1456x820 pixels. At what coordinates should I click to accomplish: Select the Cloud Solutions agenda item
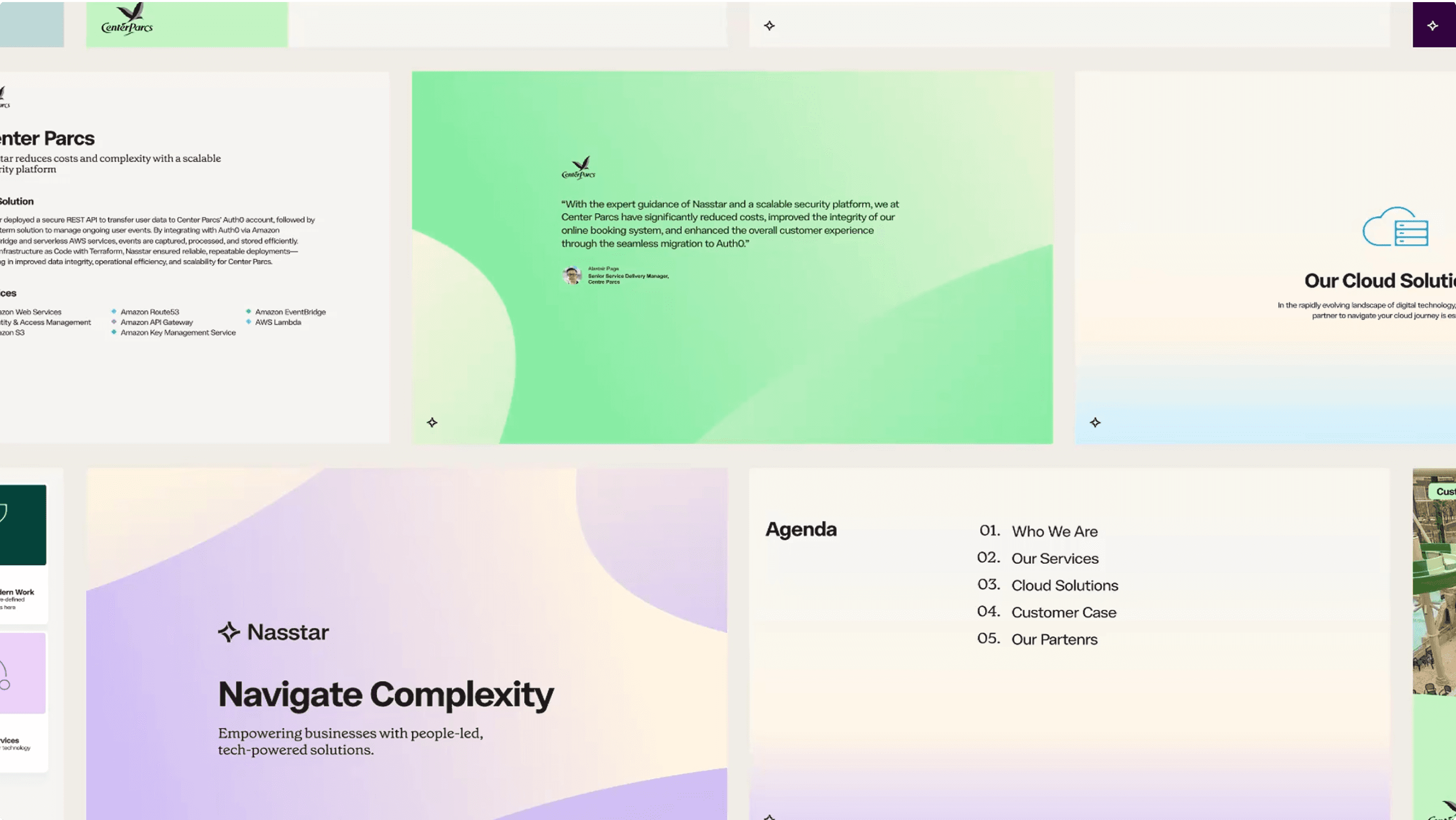[1064, 585]
